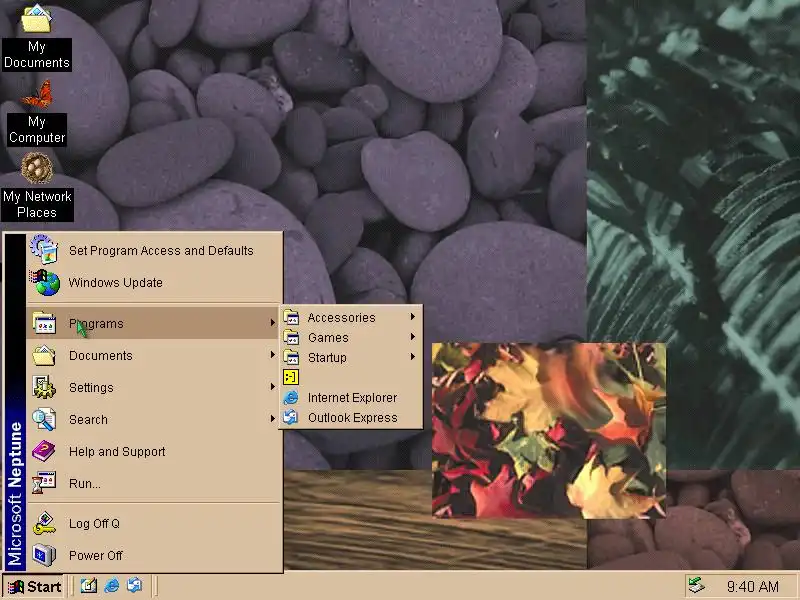800x600 pixels.
Task: Select Power Off menu entry
Action: (154, 555)
